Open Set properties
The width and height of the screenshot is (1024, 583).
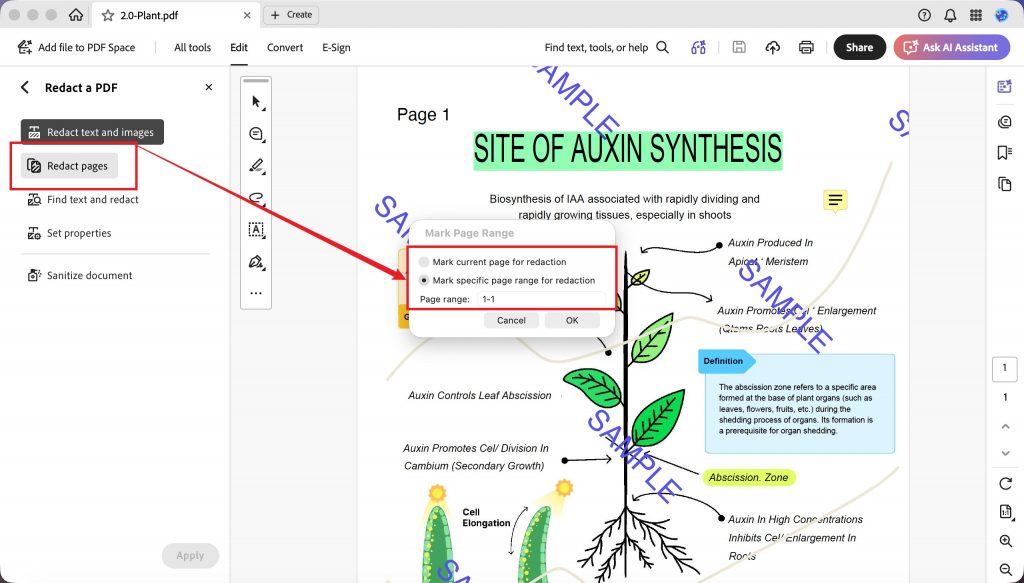pyautogui.click(x=69, y=233)
